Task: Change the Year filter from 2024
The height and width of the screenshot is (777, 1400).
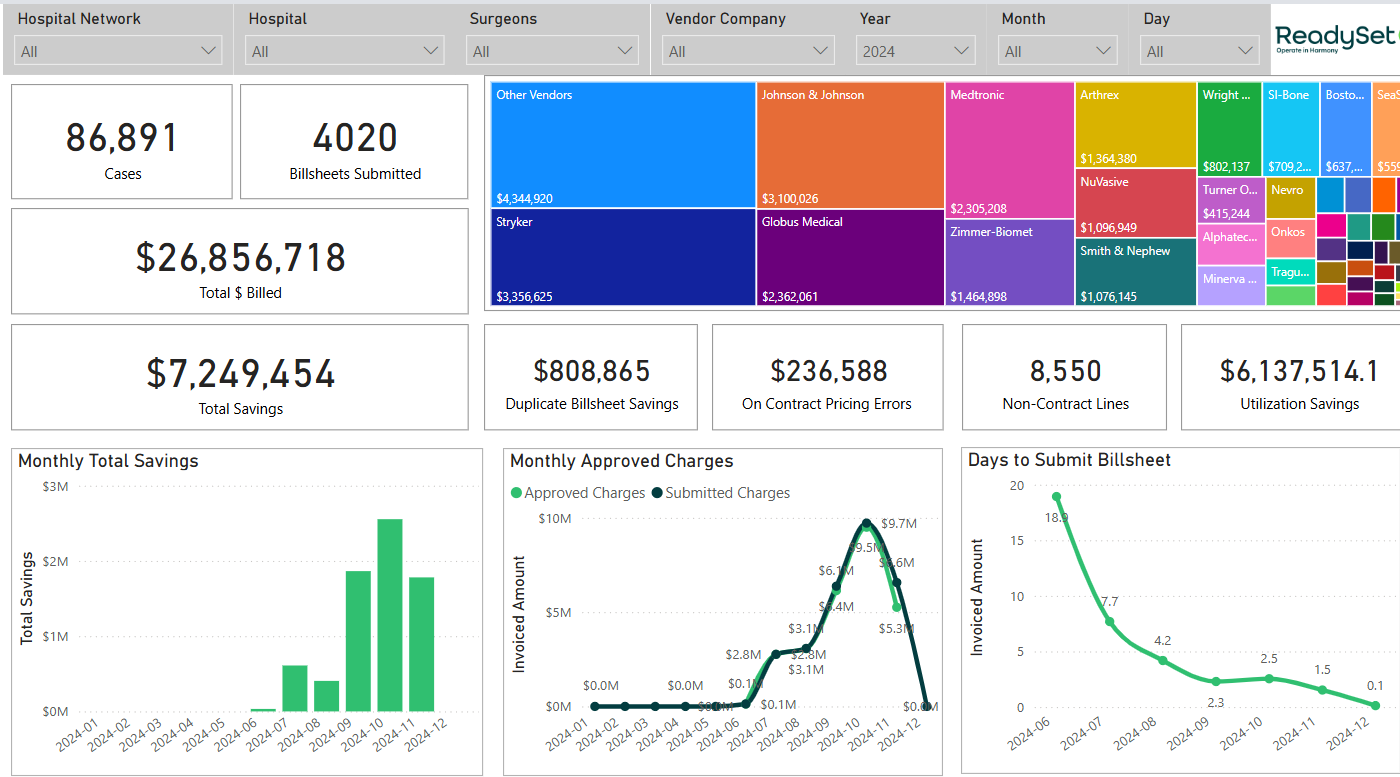Action: point(916,51)
